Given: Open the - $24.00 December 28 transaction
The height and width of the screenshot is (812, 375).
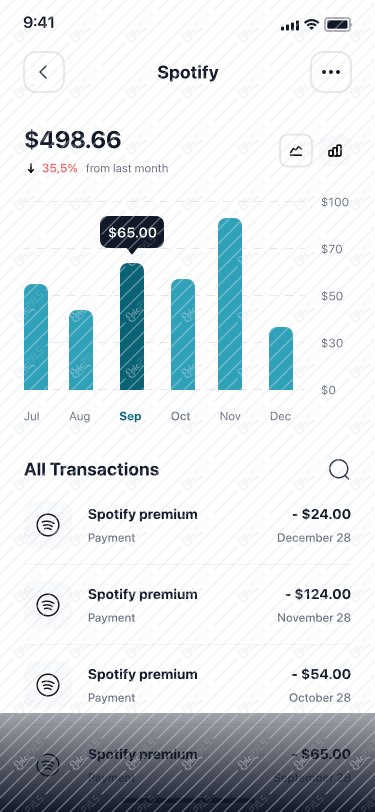Looking at the screenshot, I should [188, 525].
